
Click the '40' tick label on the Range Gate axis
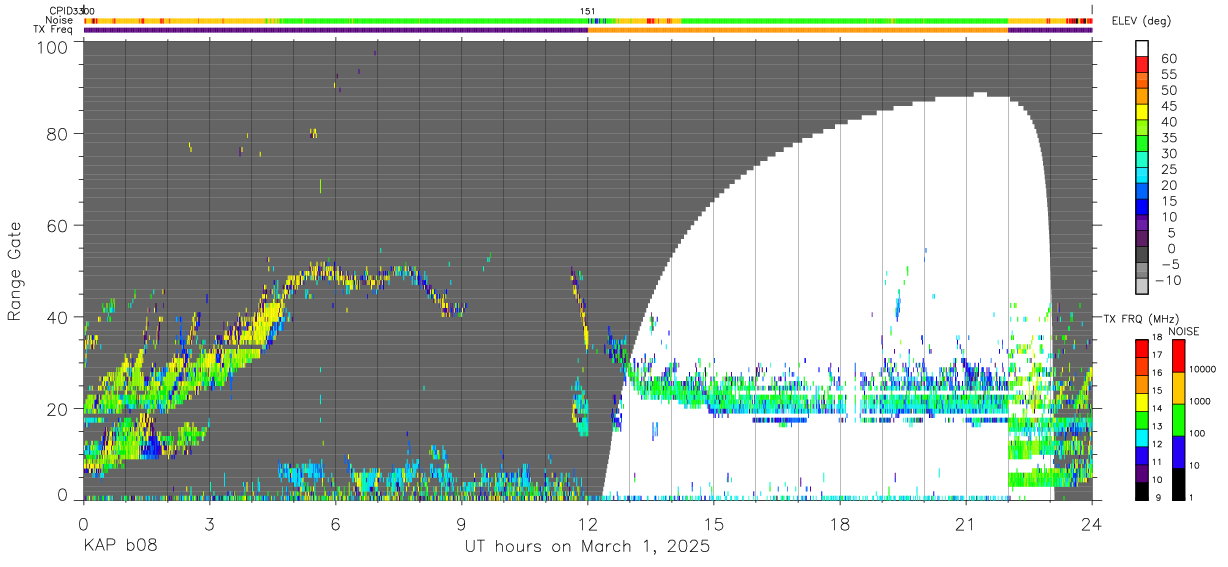point(57,317)
